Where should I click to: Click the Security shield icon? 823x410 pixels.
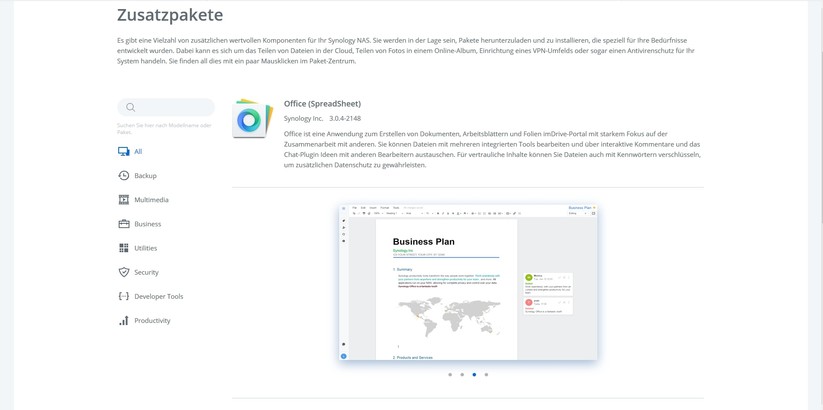click(x=123, y=272)
